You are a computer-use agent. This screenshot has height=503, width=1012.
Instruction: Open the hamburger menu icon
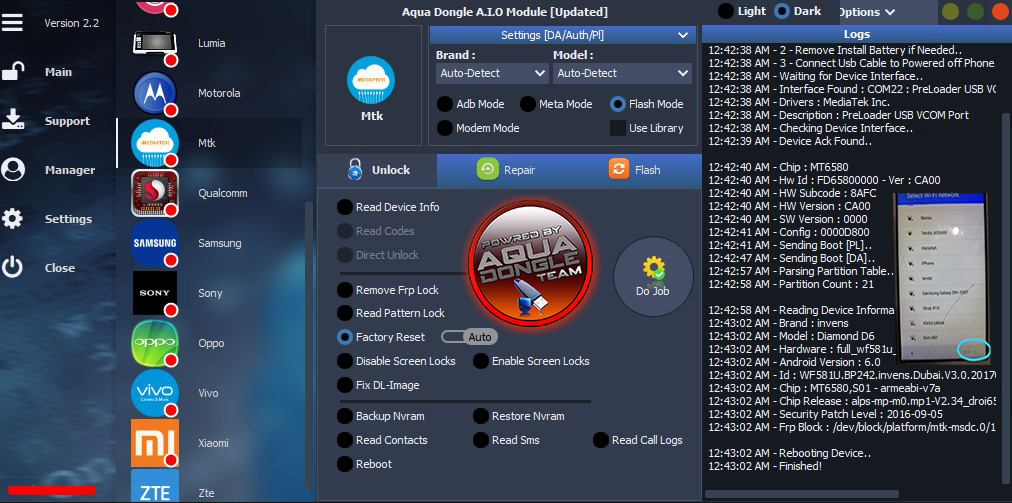pos(12,23)
